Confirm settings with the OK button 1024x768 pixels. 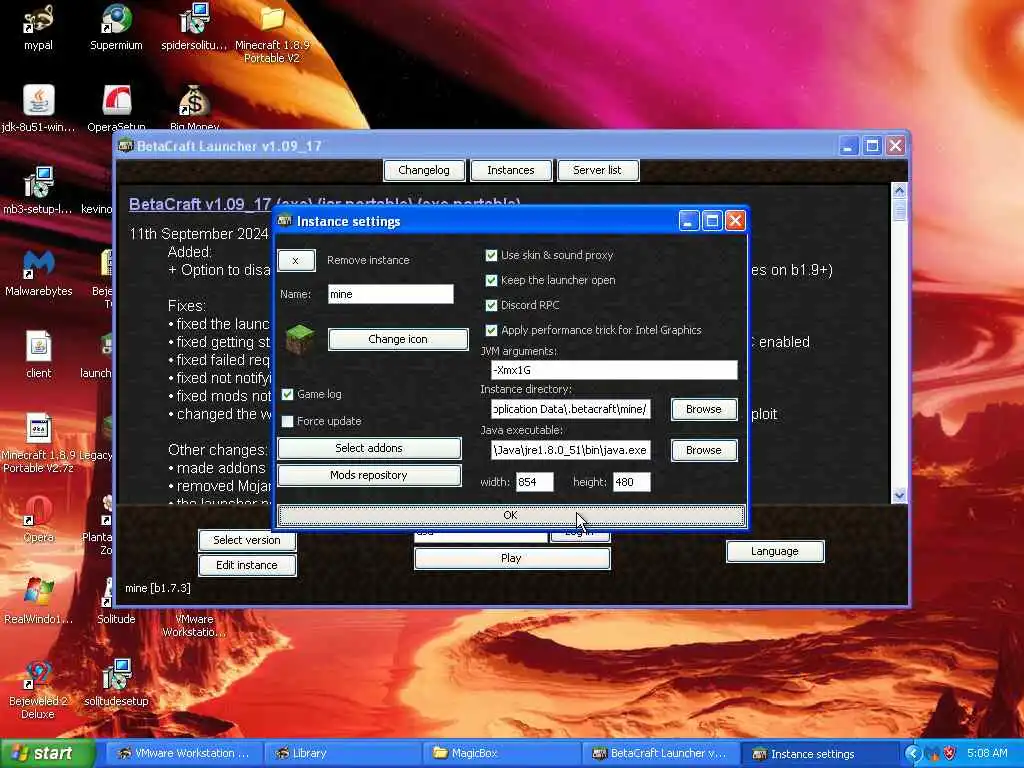point(511,515)
